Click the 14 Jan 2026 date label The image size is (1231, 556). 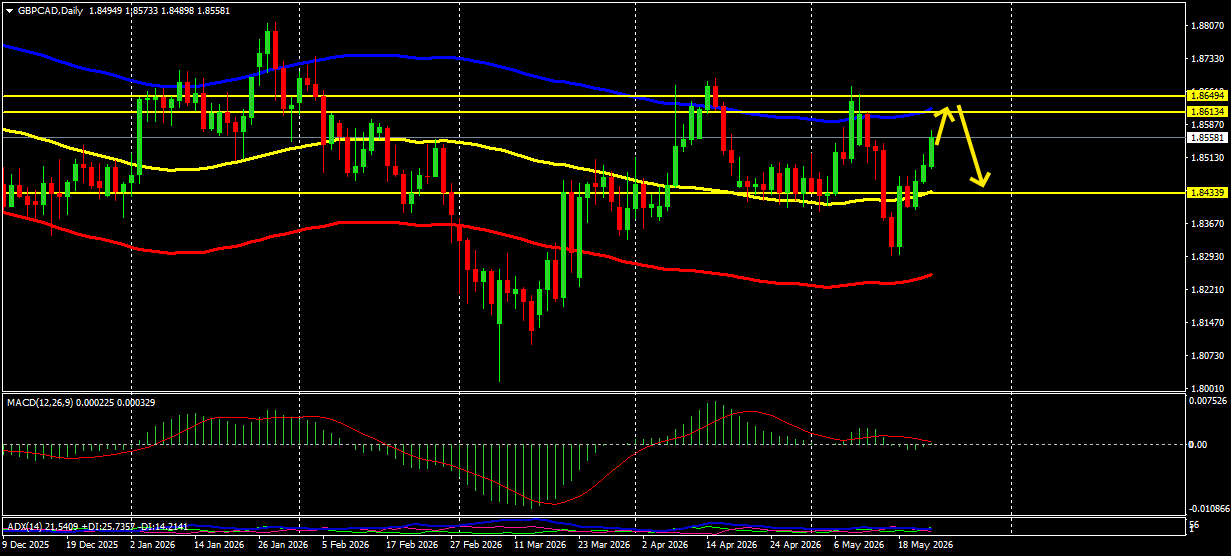[219, 546]
